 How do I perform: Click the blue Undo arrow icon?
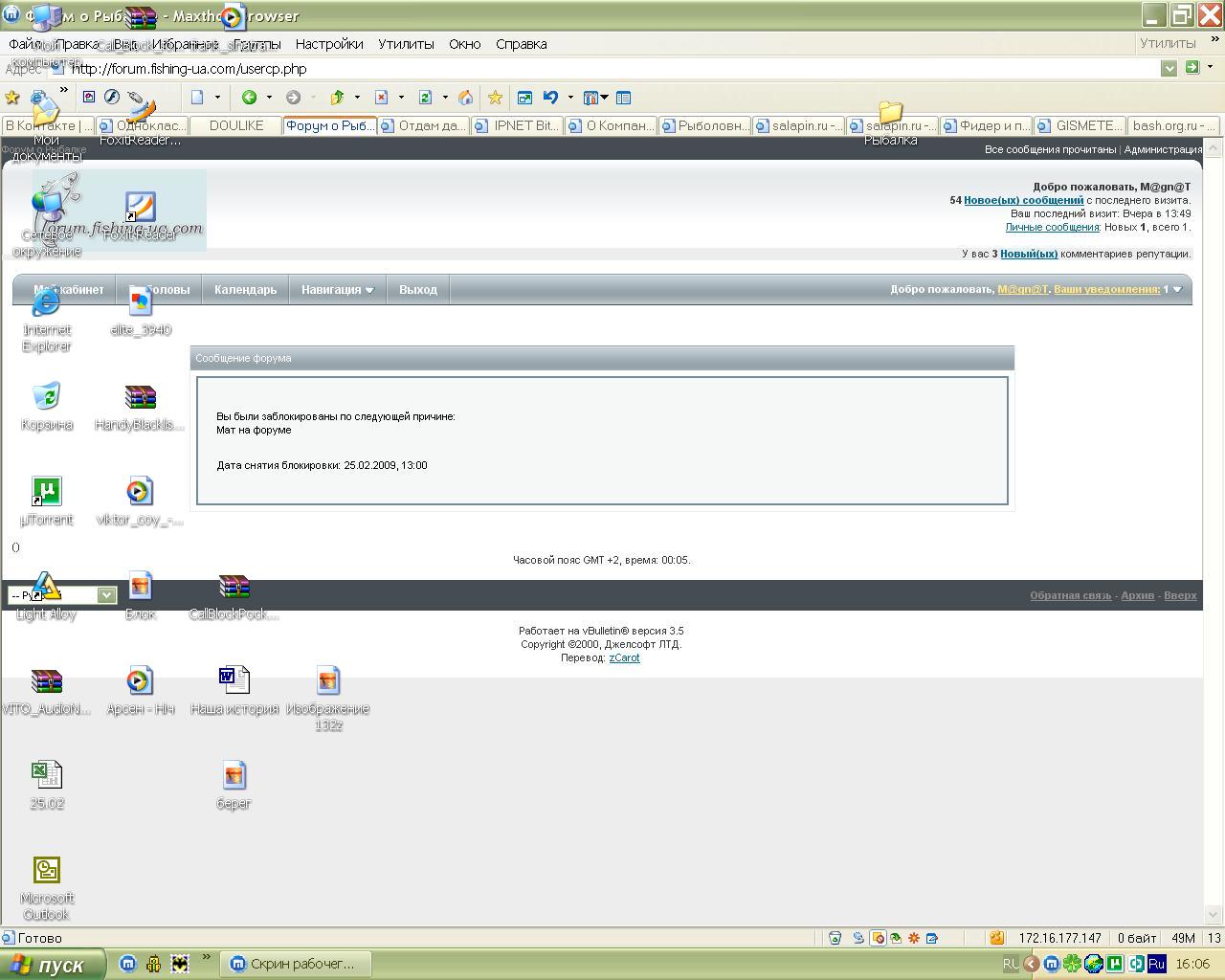(x=550, y=97)
